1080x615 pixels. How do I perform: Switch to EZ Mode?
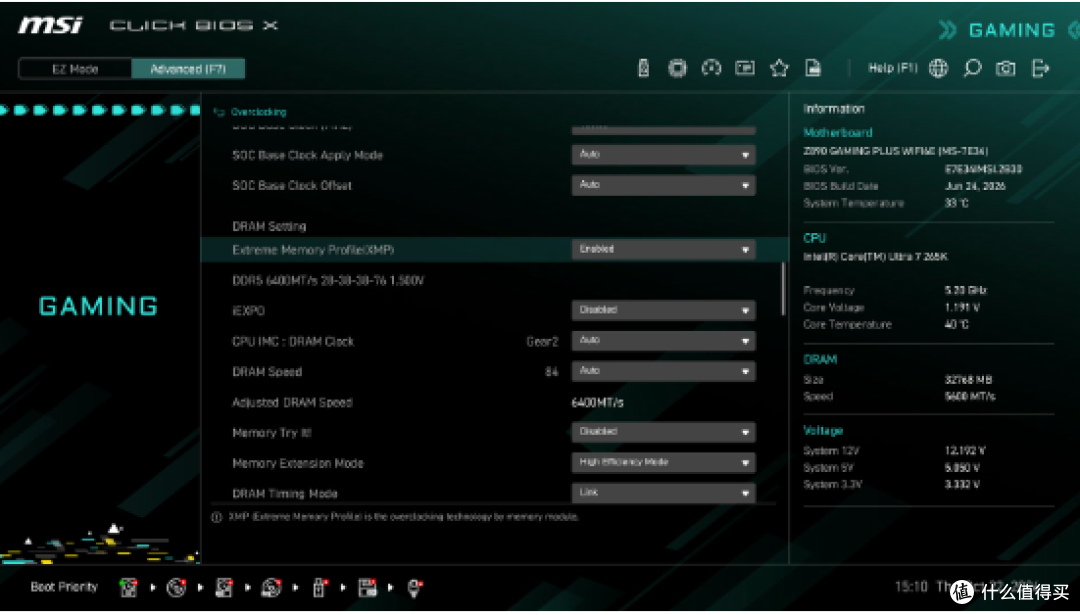coord(75,69)
